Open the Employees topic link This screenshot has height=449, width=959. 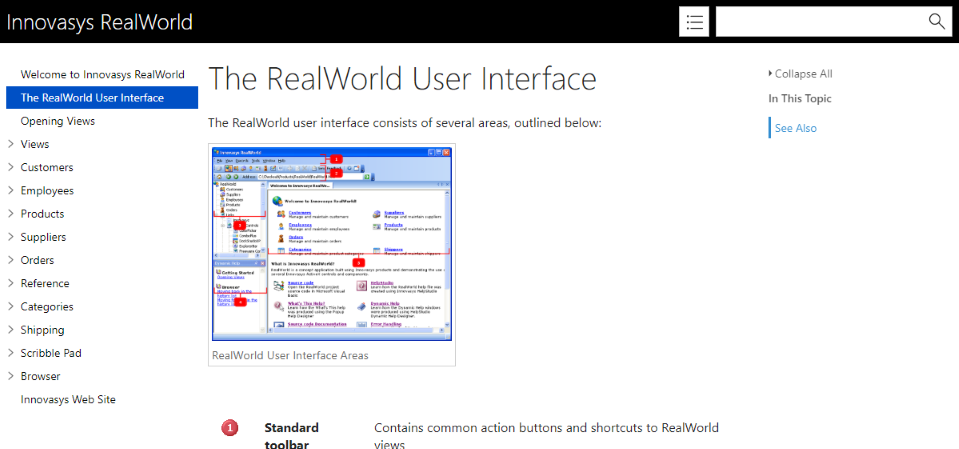(47, 191)
